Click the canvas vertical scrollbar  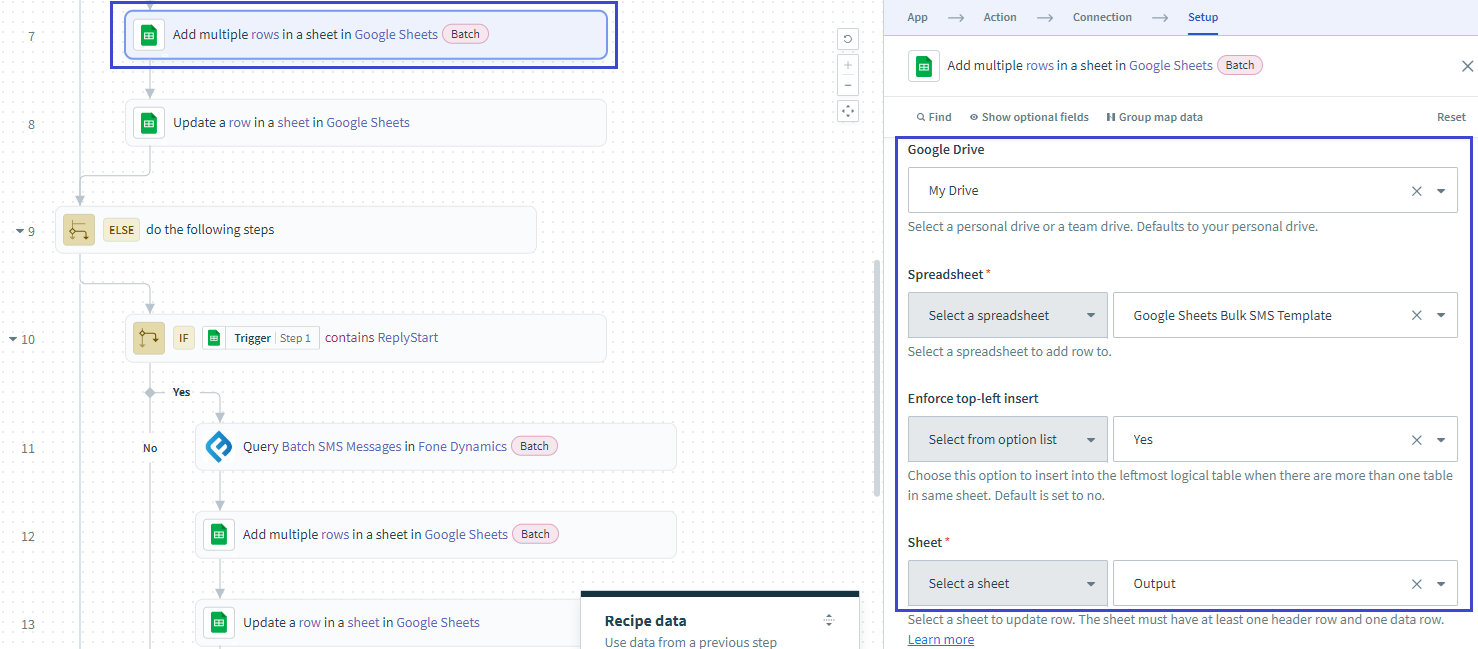[877, 378]
